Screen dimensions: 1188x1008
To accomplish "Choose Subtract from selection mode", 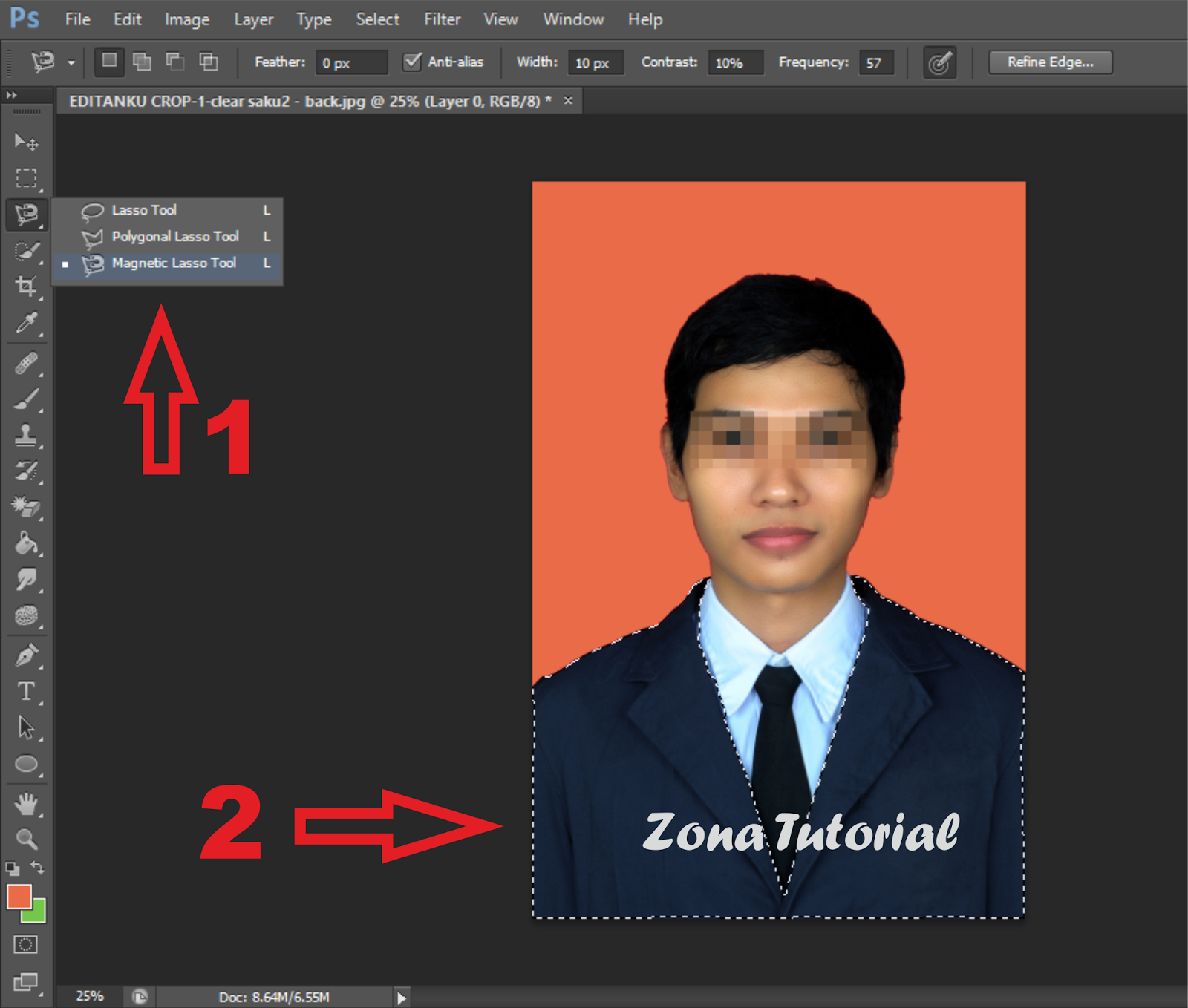I will 175,62.
